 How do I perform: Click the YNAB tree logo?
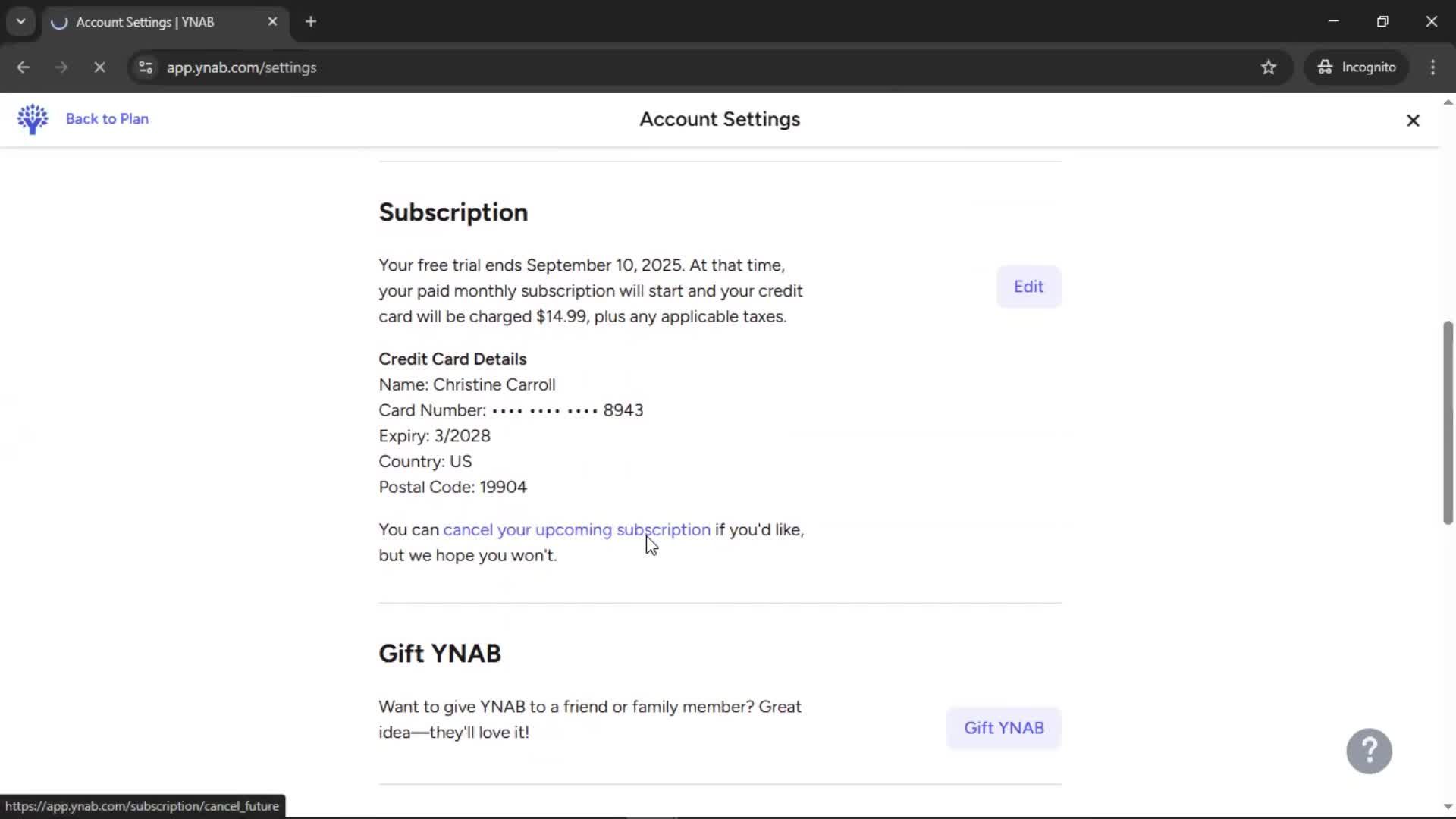[x=33, y=119]
